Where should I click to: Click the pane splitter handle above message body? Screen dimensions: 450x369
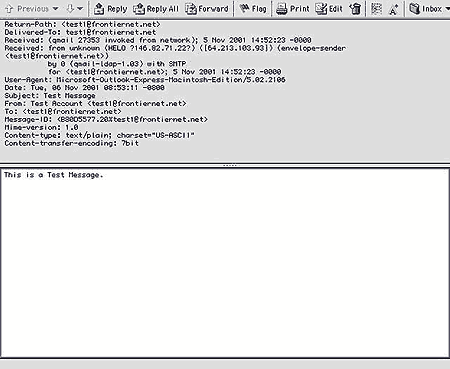230,165
